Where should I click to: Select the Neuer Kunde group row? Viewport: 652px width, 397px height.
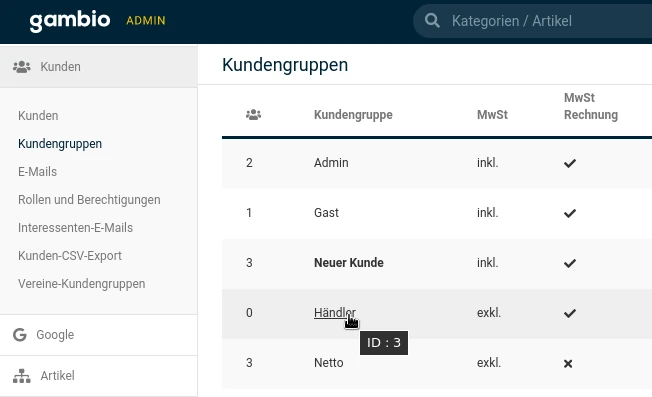[x=437, y=263]
